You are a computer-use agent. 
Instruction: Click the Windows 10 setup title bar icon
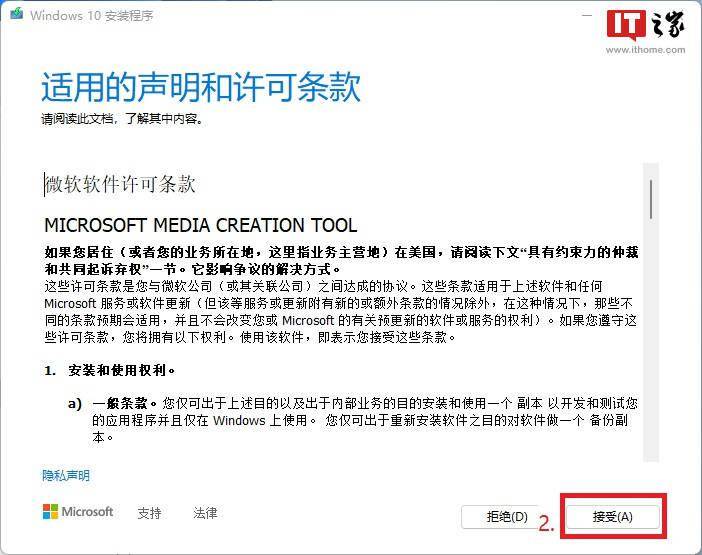17,14
